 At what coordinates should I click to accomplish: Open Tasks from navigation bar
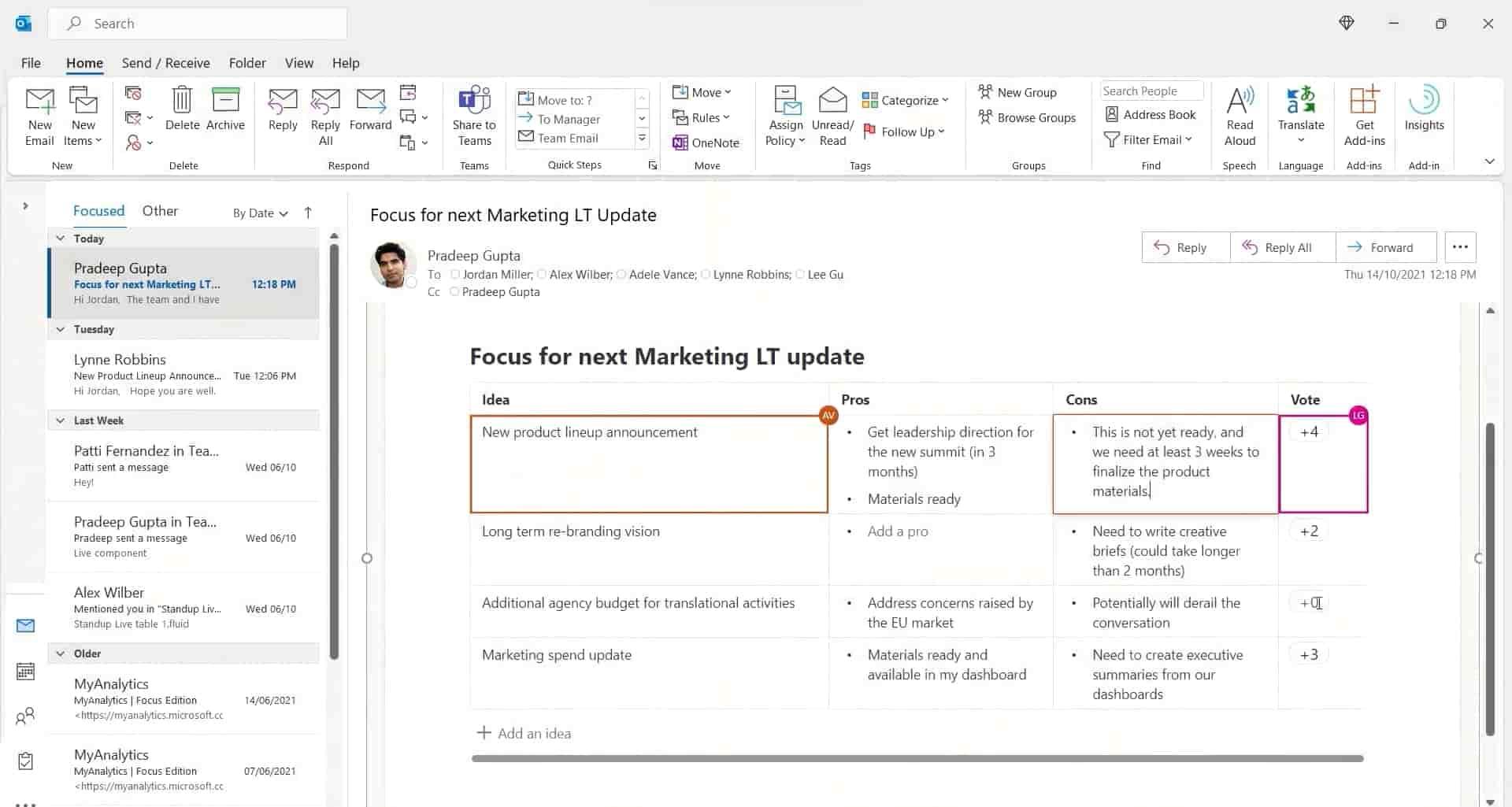[25, 761]
